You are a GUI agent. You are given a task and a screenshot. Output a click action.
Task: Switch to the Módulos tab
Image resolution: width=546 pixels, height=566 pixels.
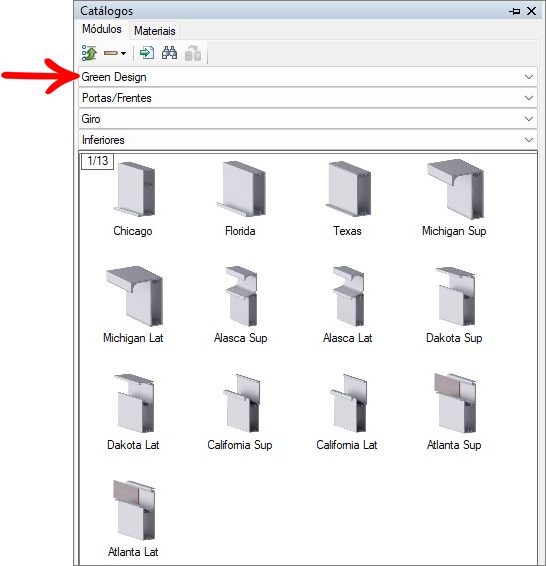(102, 29)
